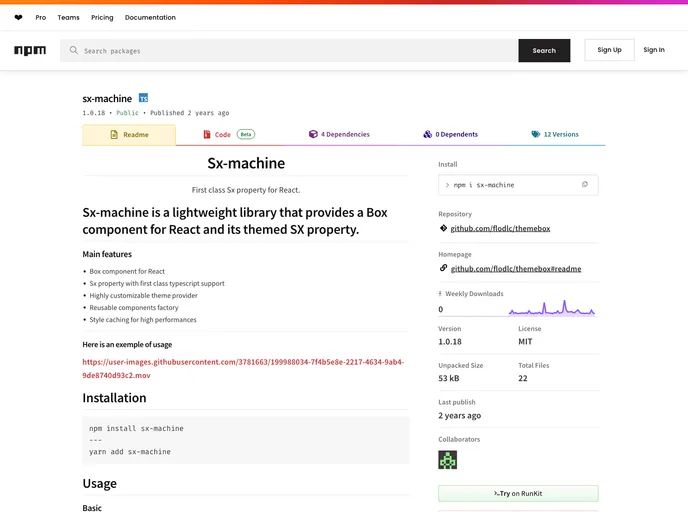Click the 'Highly customizable theme provider' bullet
Viewport: 688px width, 512px height.
tap(143, 295)
